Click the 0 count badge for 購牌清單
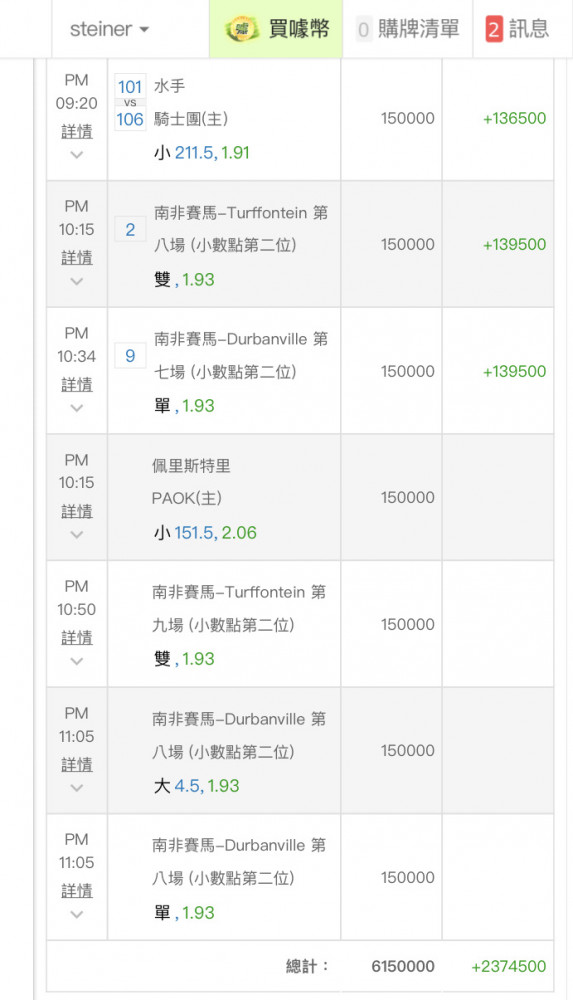Viewport: 573px width, 1000px height. [x=363, y=29]
